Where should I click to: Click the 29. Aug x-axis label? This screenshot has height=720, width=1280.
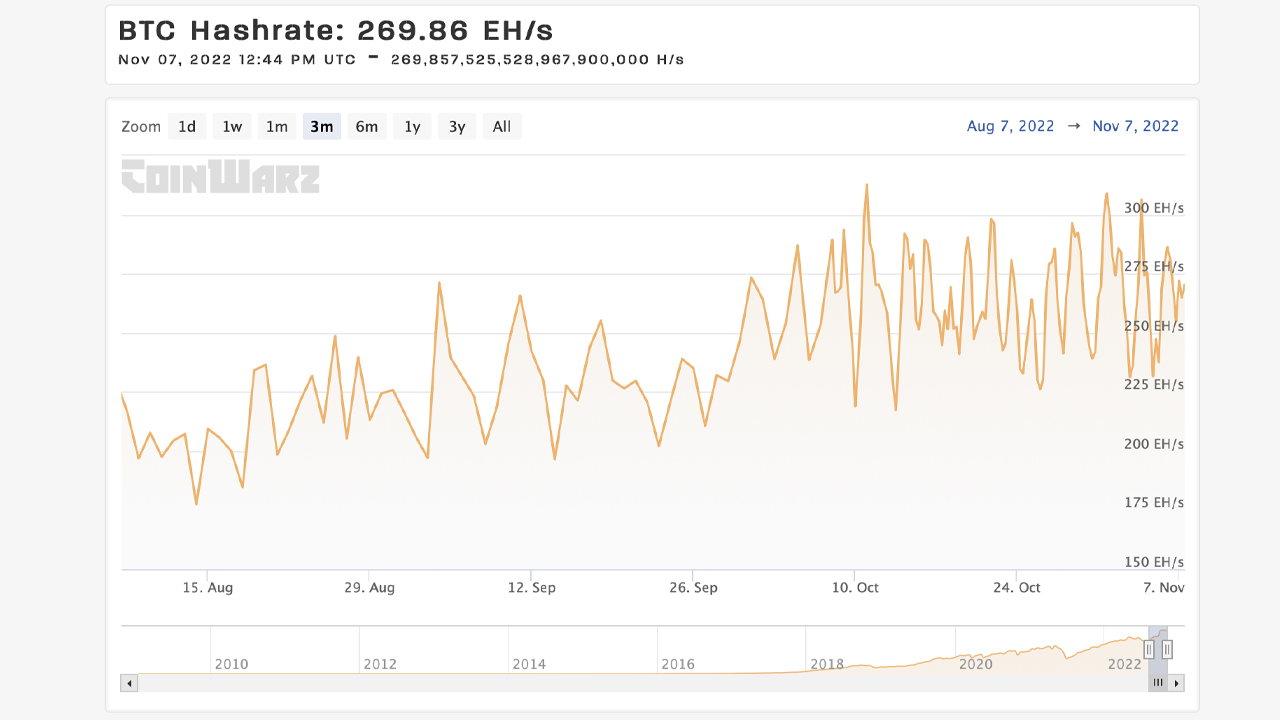click(369, 588)
